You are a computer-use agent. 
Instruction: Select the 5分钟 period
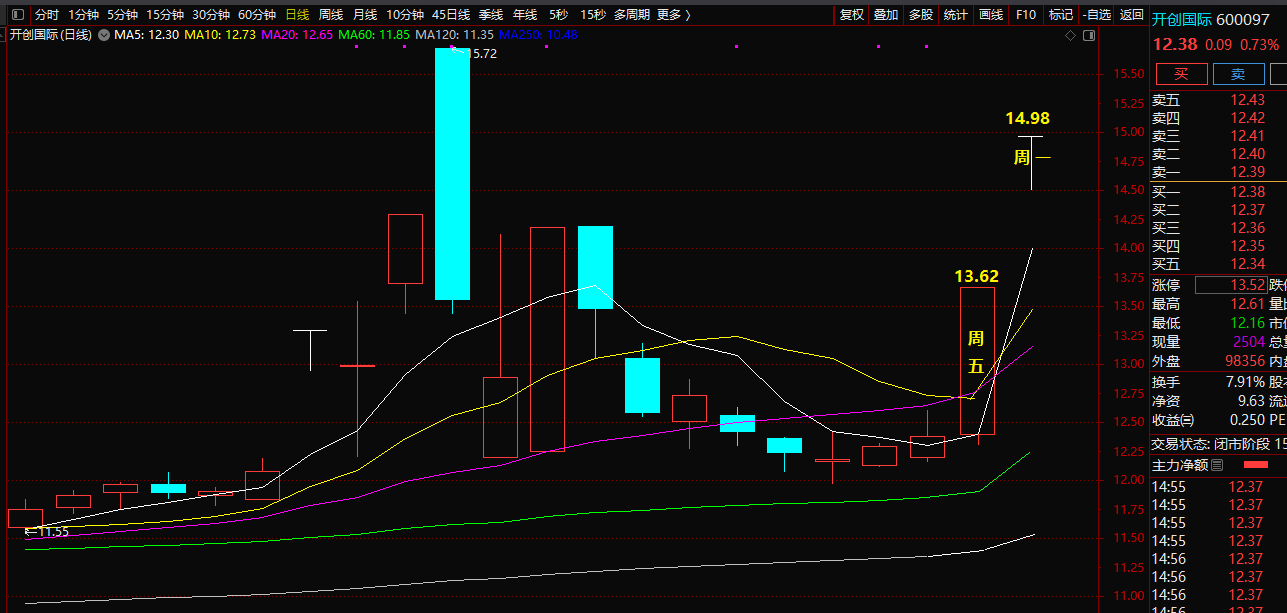point(123,15)
